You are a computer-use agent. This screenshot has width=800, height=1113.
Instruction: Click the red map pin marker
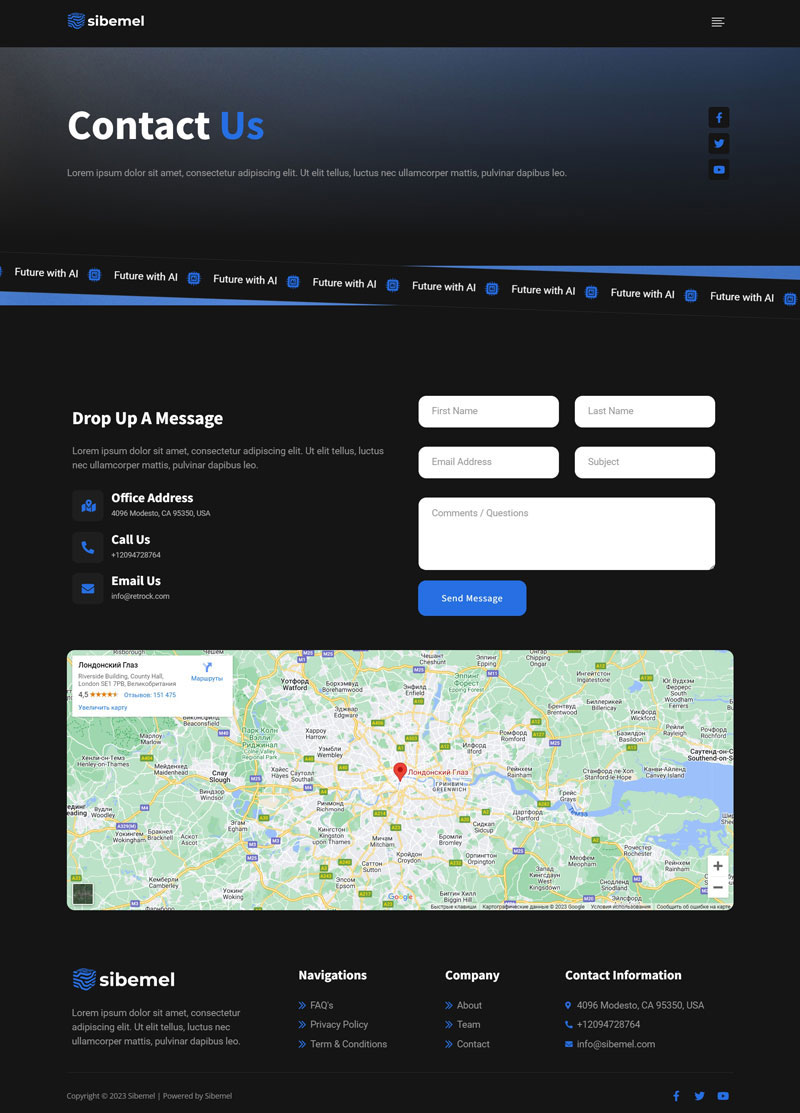point(400,772)
